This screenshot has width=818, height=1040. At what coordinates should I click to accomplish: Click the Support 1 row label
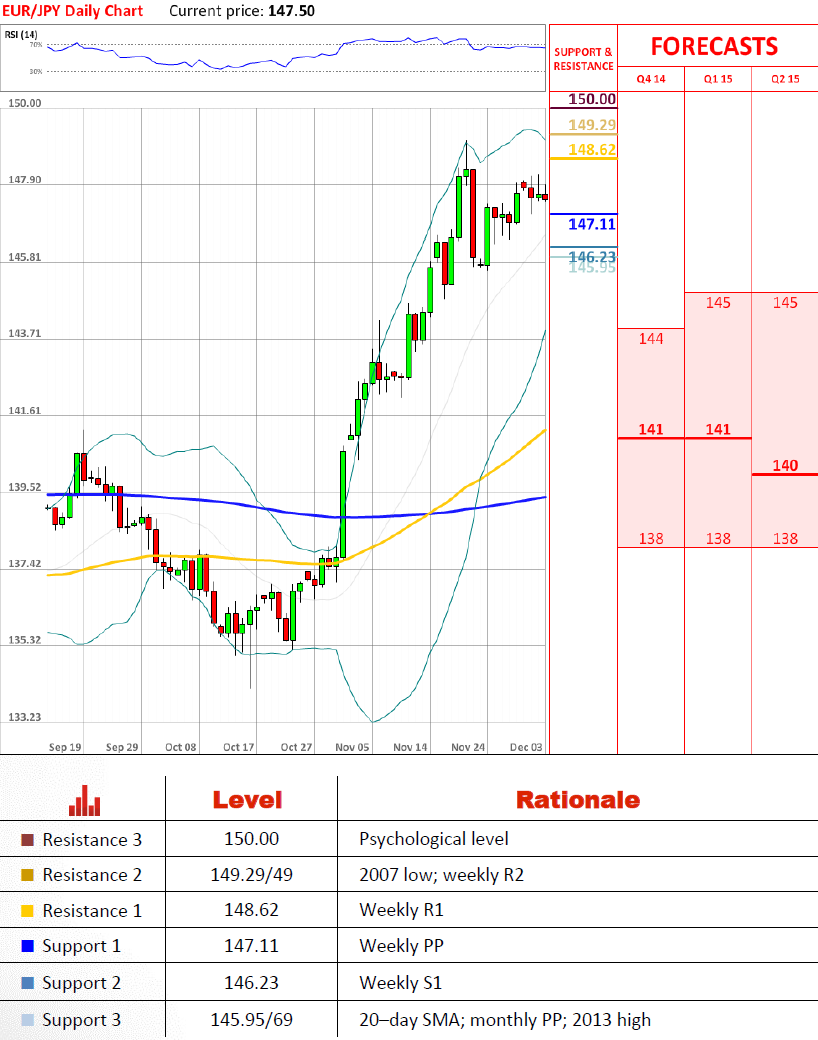pyautogui.click(x=82, y=946)
